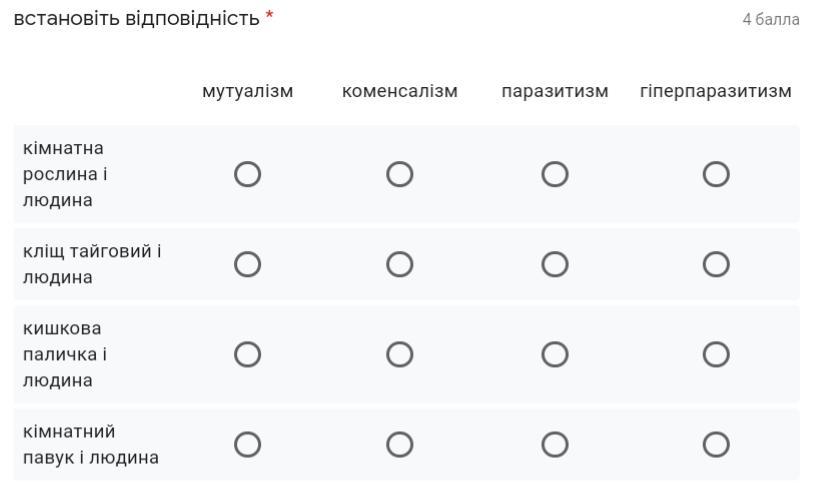Select паразитизм for кишкова паличка і людина
The height and width of the screenshot is (493, 832).
pyautogui.click(x=555, y=354)
